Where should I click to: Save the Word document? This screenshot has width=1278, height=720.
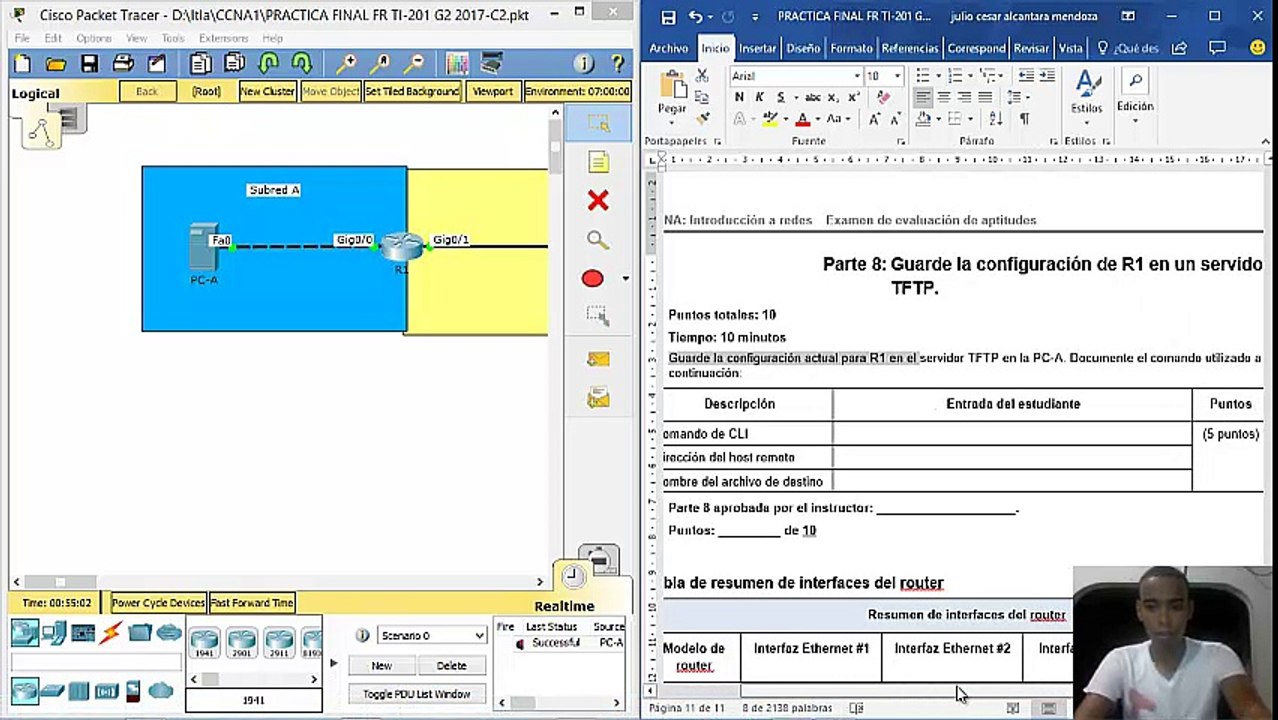668,17
